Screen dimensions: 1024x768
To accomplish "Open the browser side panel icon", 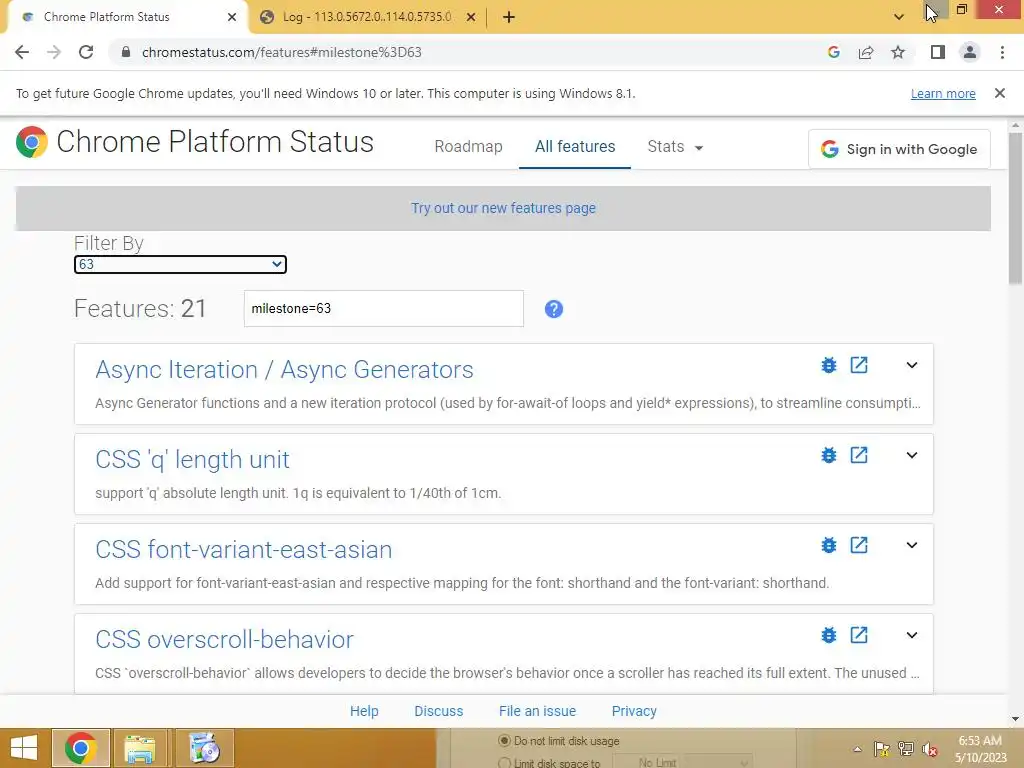I will point(938,52).
